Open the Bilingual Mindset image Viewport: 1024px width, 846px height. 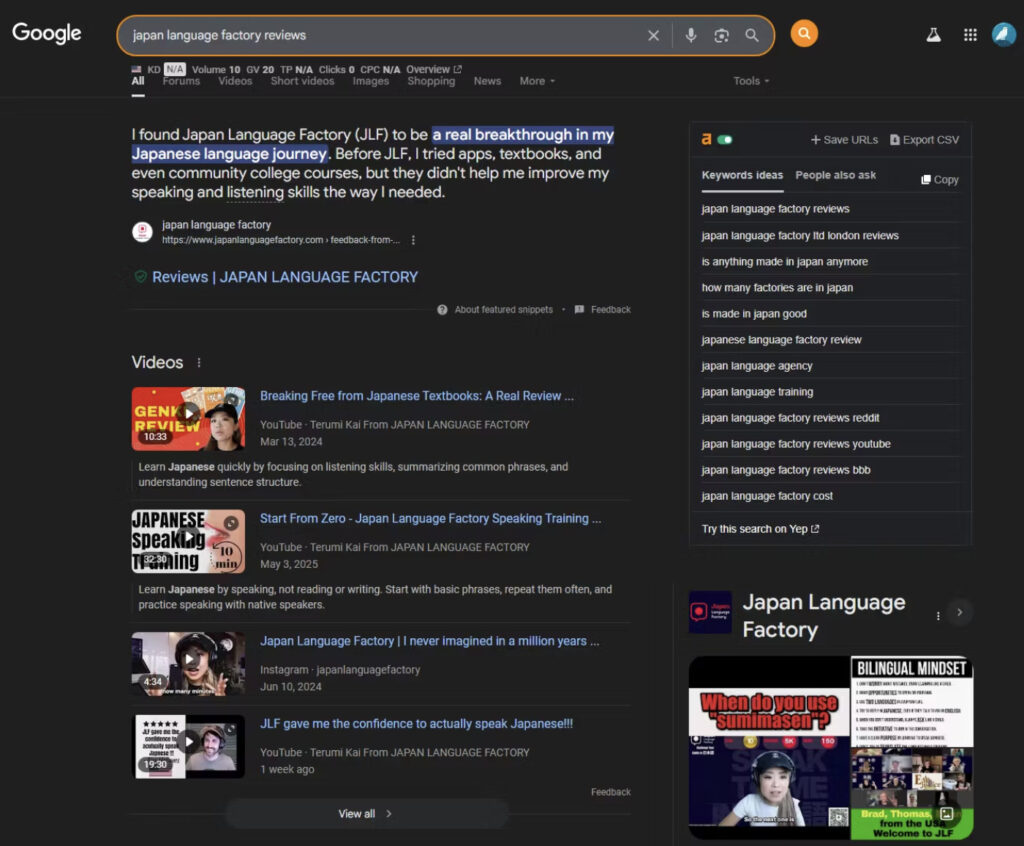(912, 702)
